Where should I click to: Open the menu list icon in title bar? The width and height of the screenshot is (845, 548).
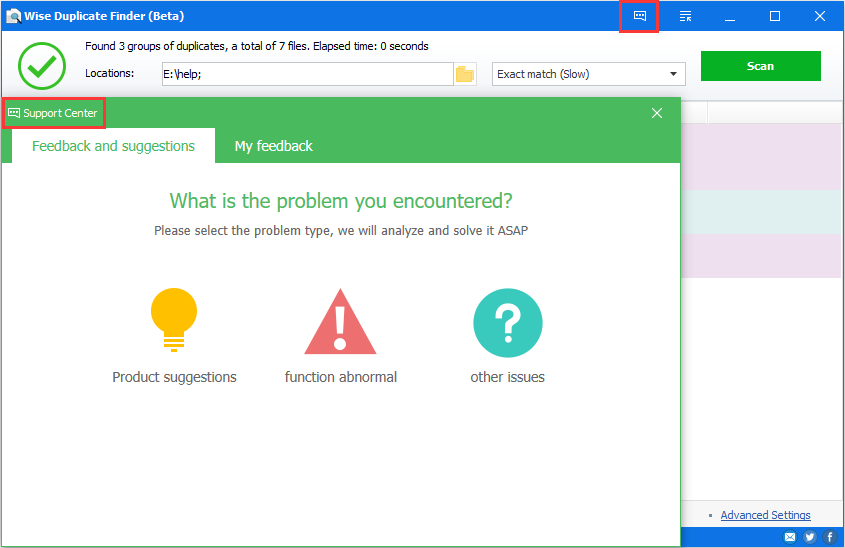[x=685, y=16]
